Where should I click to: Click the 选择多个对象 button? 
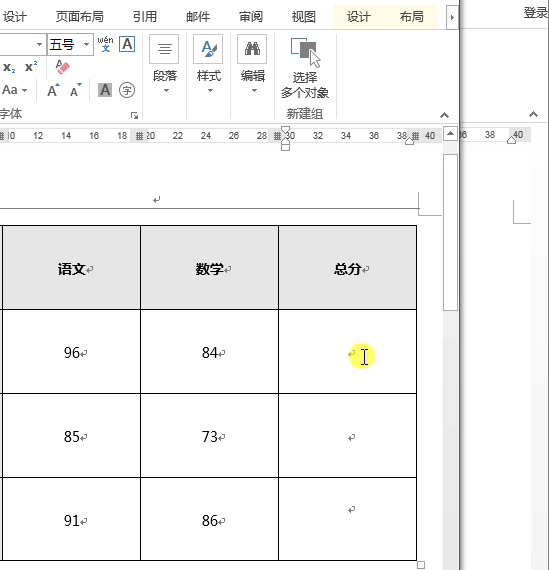[305, 68]
